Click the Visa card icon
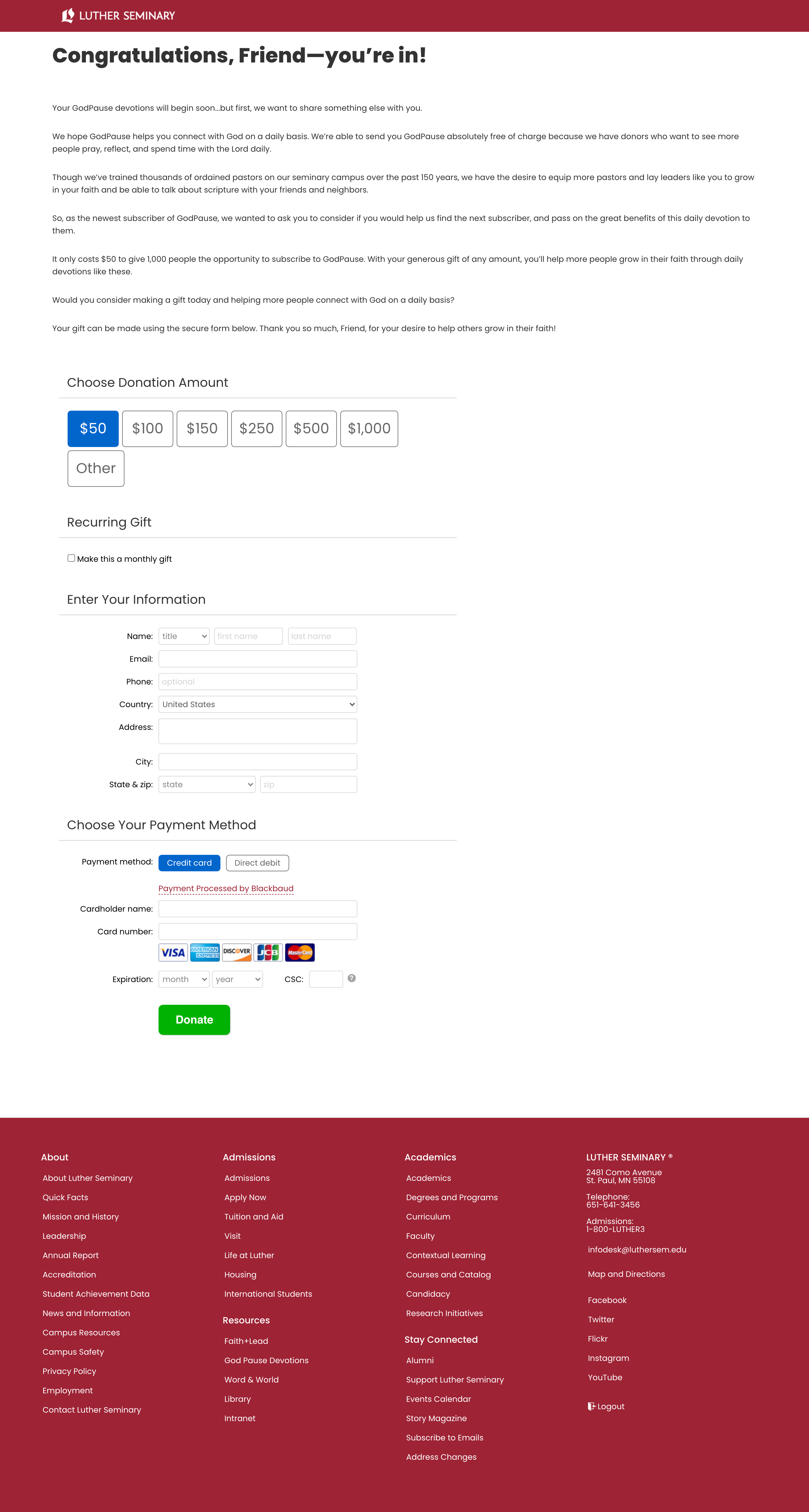The height and width of the screenshot is (1512, 809). tap(173, 952)
